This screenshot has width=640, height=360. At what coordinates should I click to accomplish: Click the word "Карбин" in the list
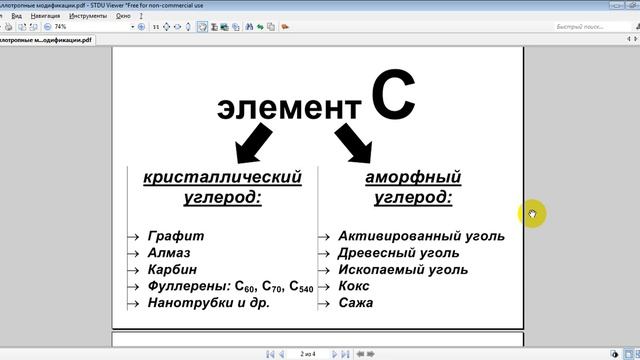click(x=172, y=269)
